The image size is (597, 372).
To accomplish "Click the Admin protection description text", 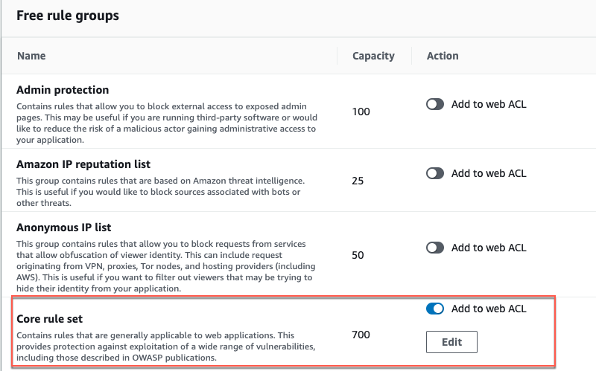I will click(167, 123).
